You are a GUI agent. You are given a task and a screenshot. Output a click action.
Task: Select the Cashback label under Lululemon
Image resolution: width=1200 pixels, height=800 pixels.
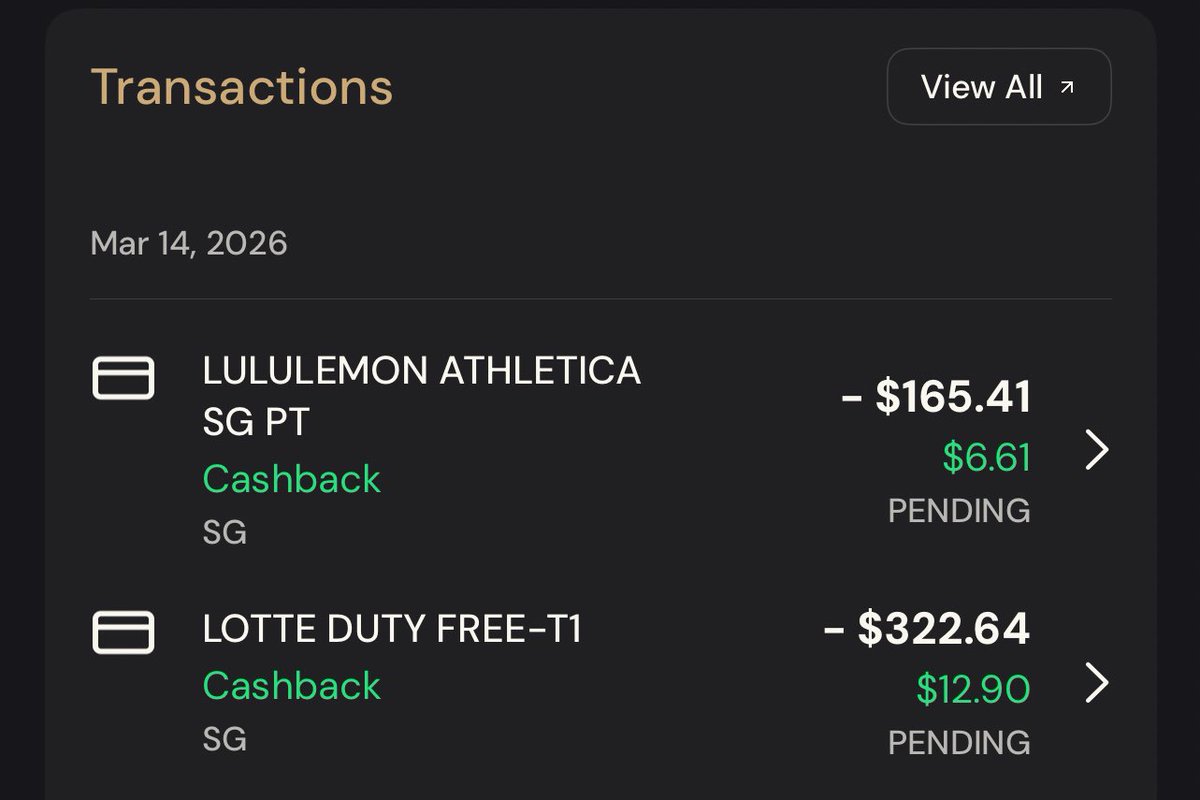tap(291, 479)
